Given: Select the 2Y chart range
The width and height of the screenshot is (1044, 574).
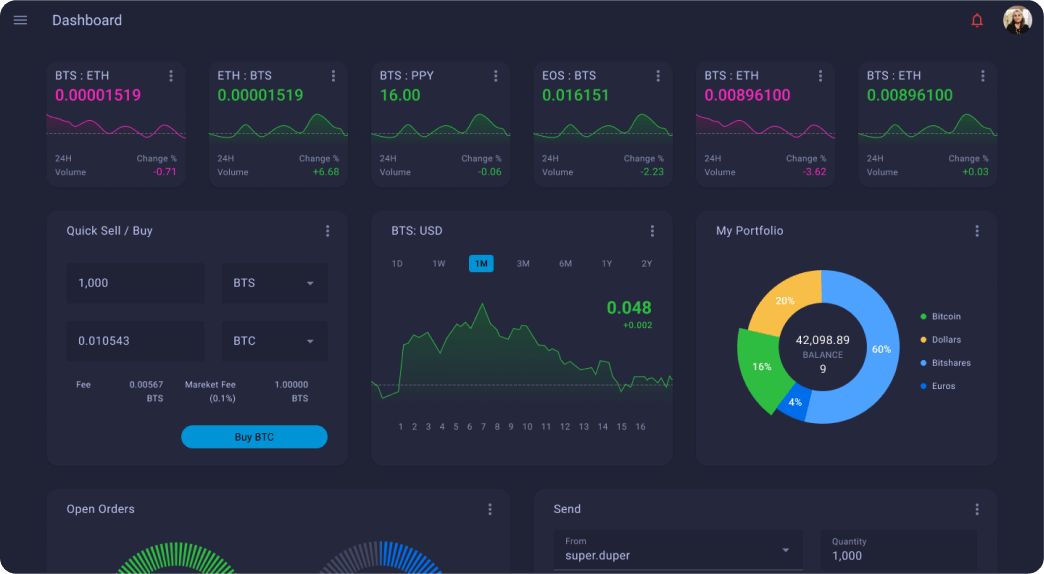Looking at the screenshot, I should pyautogui.click(x=647, y=264).
